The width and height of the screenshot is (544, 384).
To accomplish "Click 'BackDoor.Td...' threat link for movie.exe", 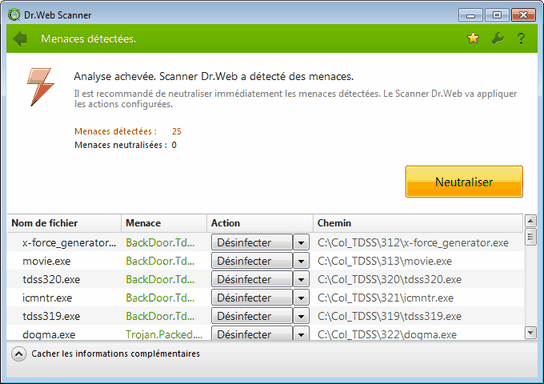I will point(160,261).
